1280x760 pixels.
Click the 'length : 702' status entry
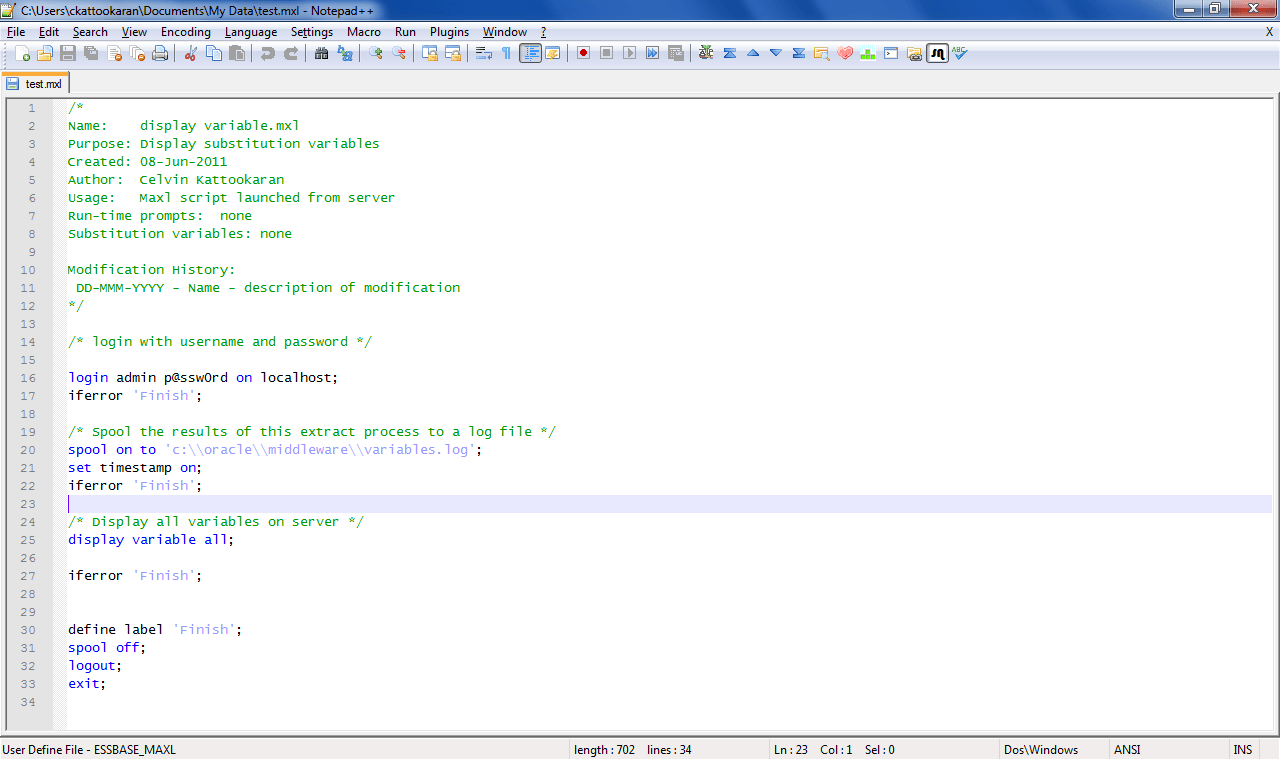(x=604, y=749)
